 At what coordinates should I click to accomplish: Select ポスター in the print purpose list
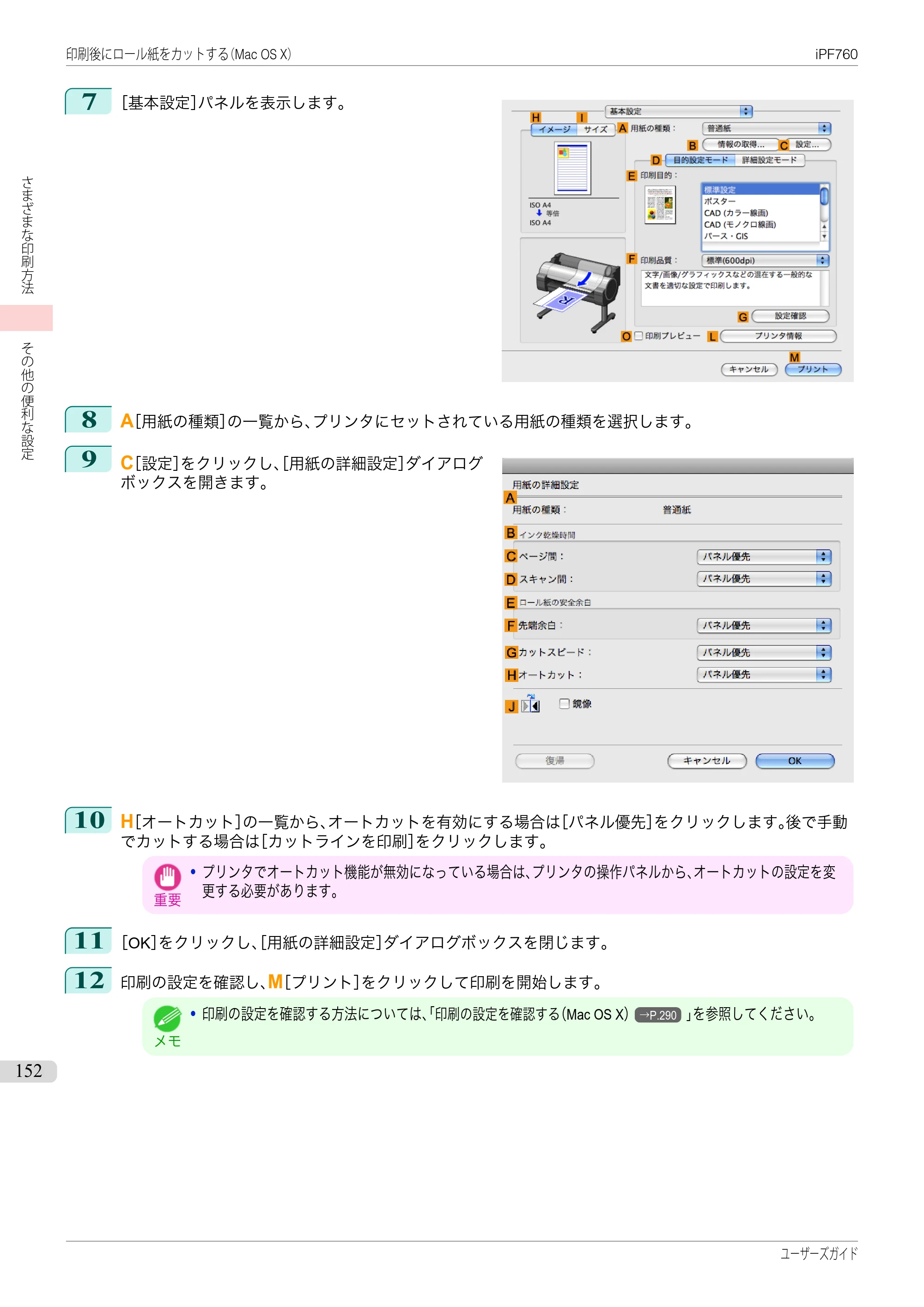coord(760,201)
